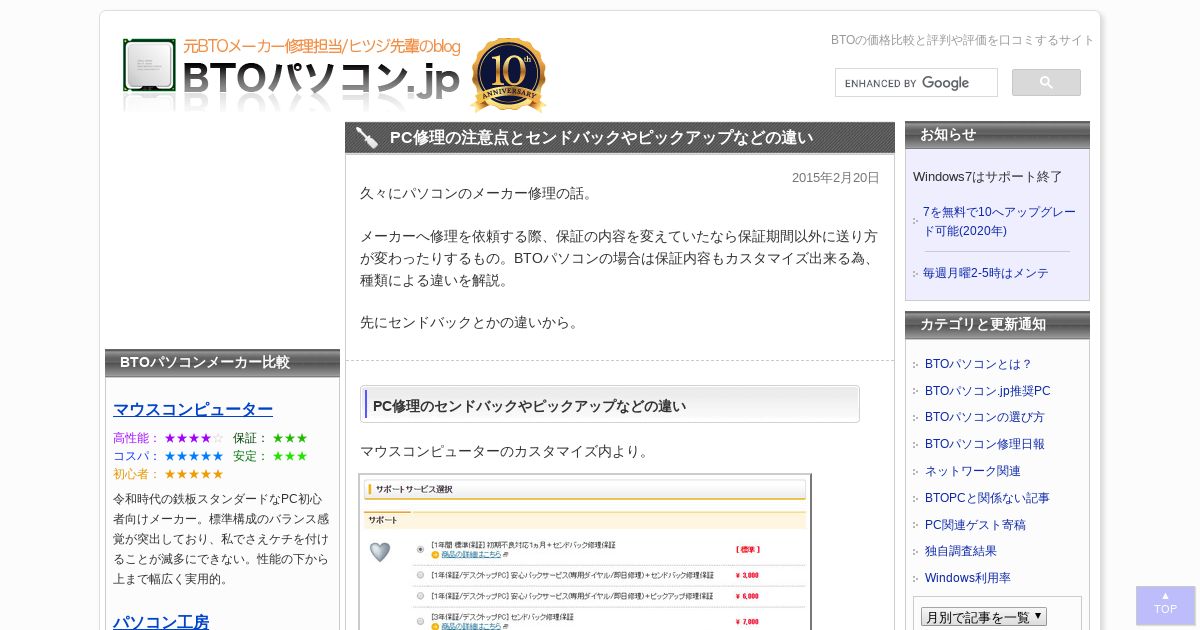
Task: Open the BTOパソコン修理日報 category
Action: [985, 444]
